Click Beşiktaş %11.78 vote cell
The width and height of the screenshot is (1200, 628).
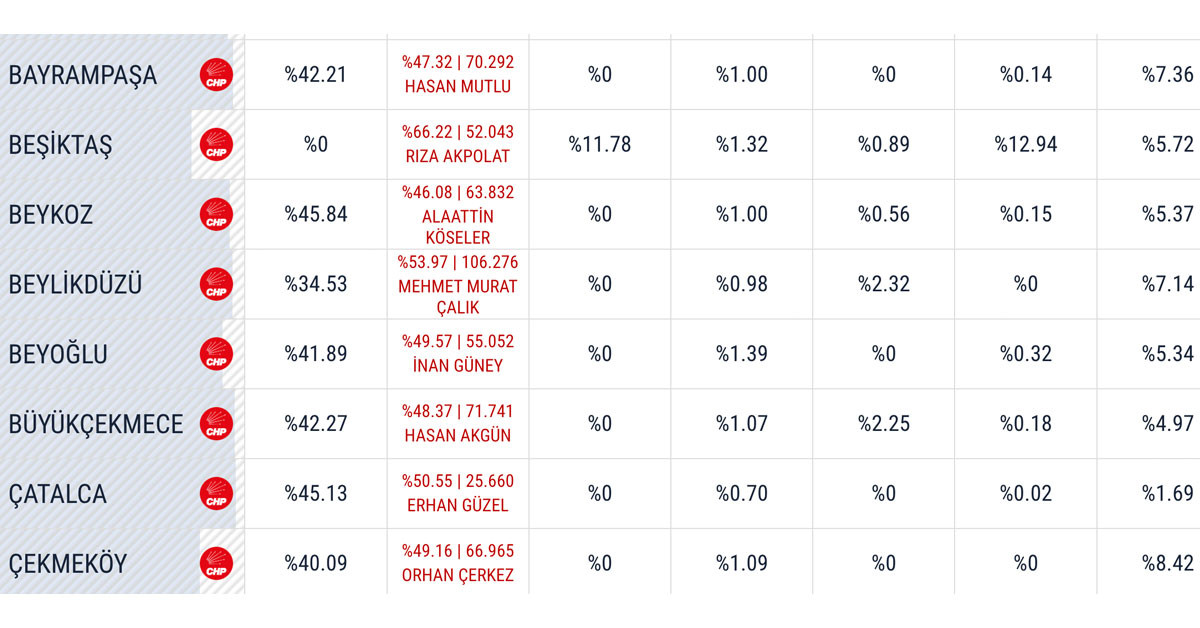coord(600,145)
